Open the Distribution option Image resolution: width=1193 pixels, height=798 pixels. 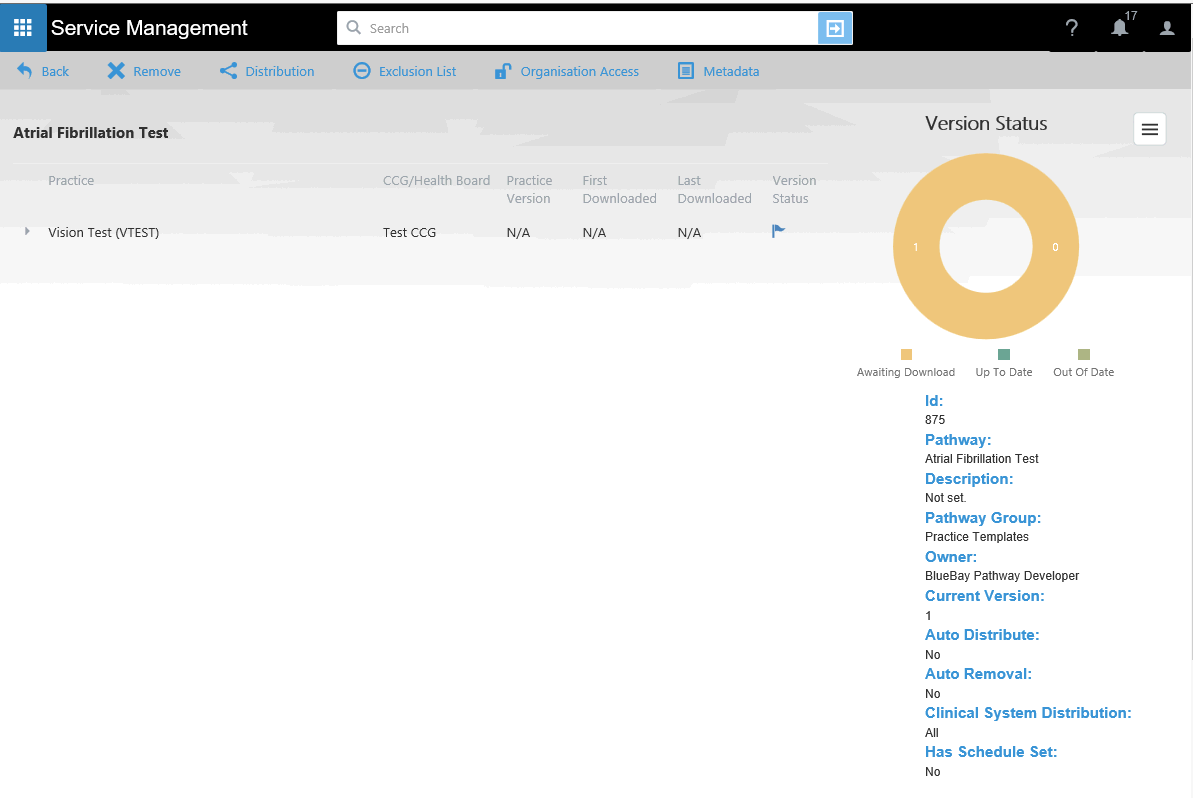point(267,71)
